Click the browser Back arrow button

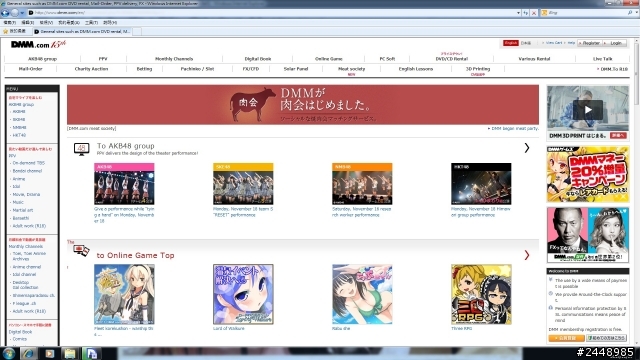coord(5,13)
